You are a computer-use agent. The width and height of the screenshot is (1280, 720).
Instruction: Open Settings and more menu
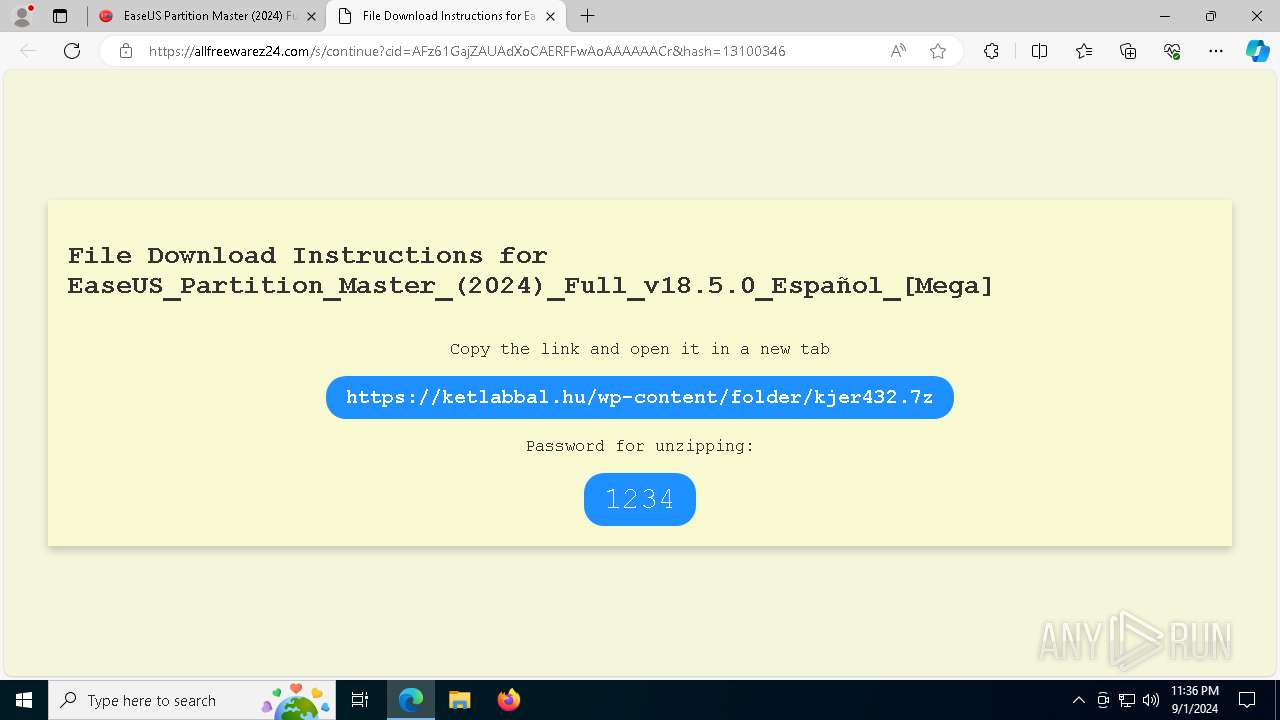pyautogui.click(x=1216, y=51)
